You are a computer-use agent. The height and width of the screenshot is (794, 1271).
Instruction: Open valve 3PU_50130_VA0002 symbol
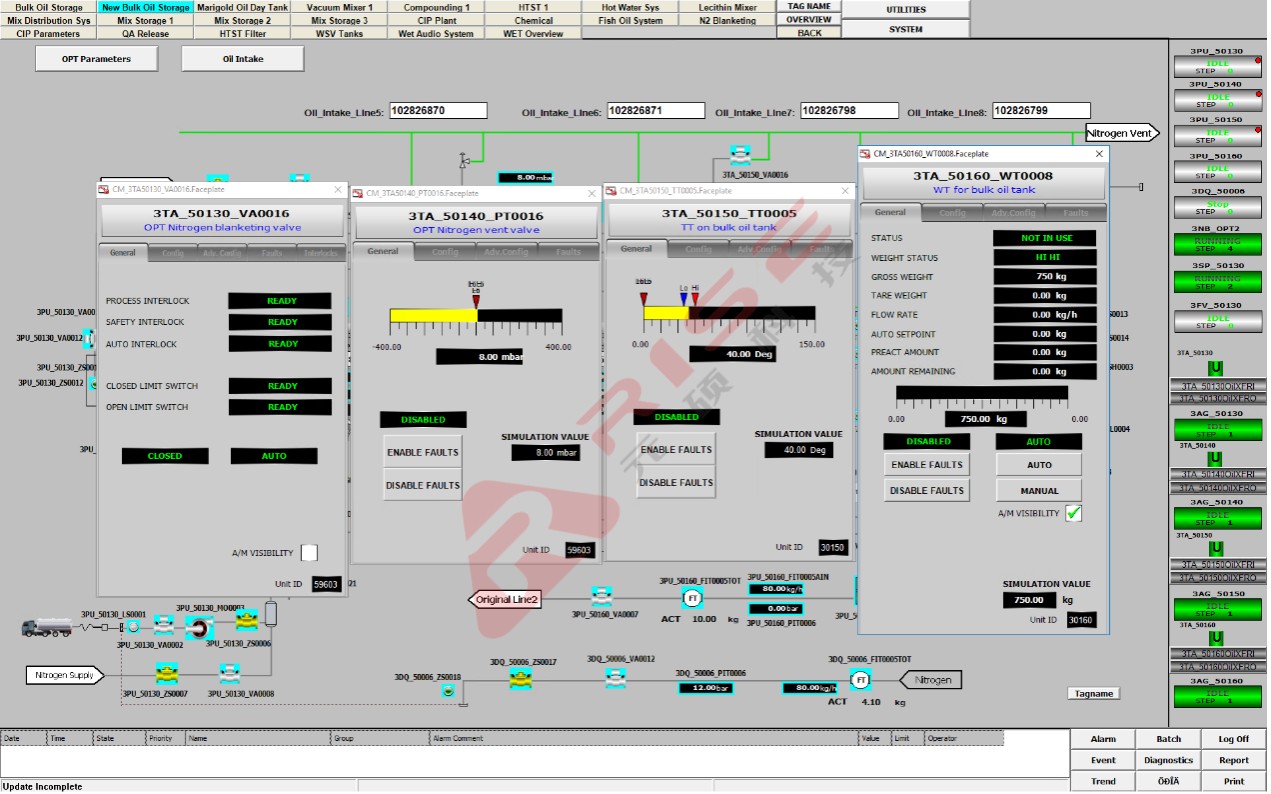[164, 626]
